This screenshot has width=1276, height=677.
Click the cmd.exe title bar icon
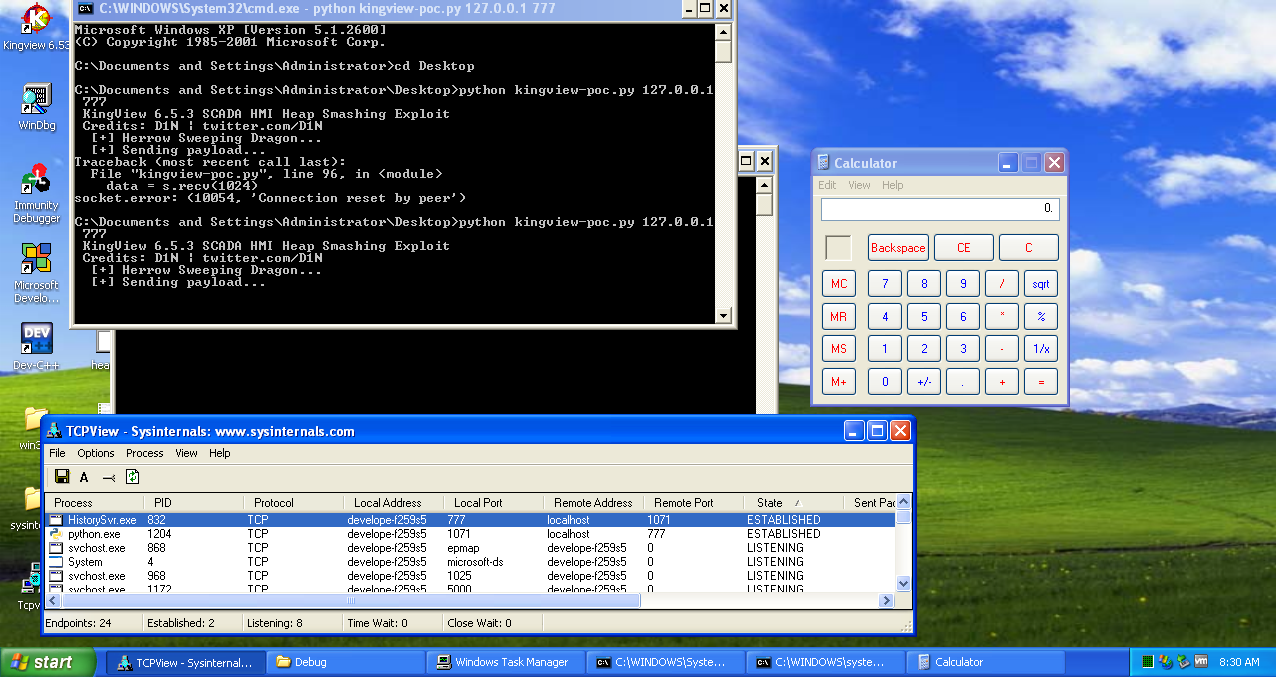coord(86,8)
